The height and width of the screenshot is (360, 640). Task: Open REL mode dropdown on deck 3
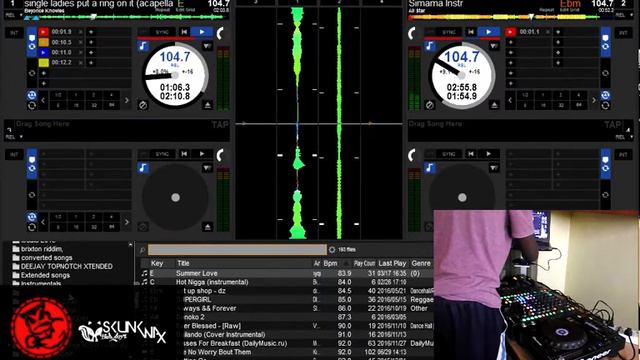13,137
